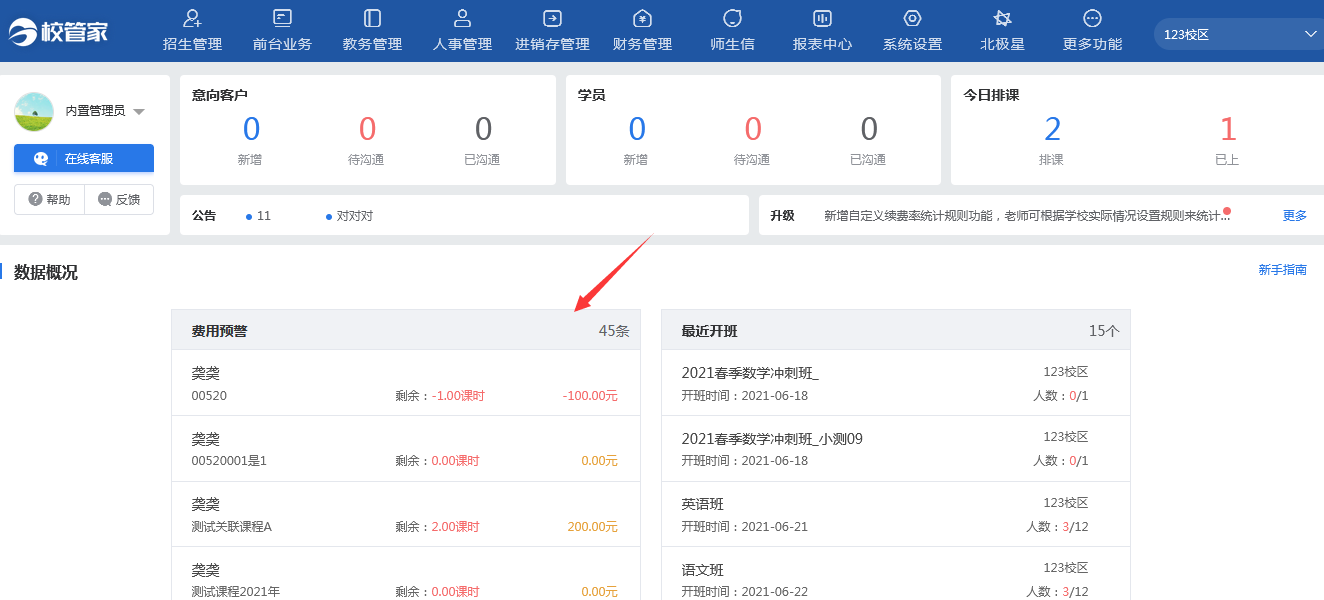The image size is (1324, 600).
Task: Open the 新手指南 link
Action: pyautogui.click(x=1282, y=270)
